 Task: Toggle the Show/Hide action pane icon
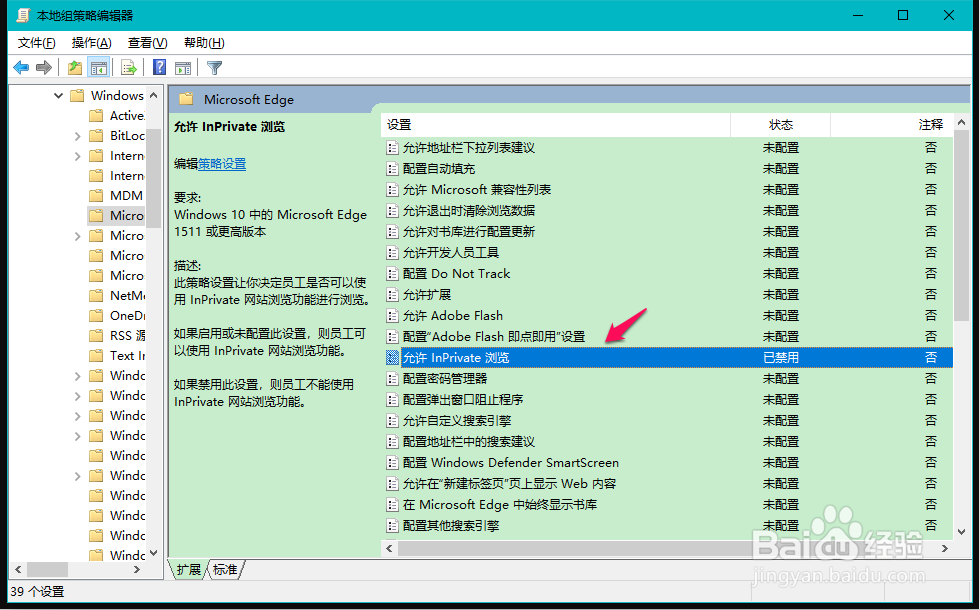pyautogui.click(x=183, y=68)
